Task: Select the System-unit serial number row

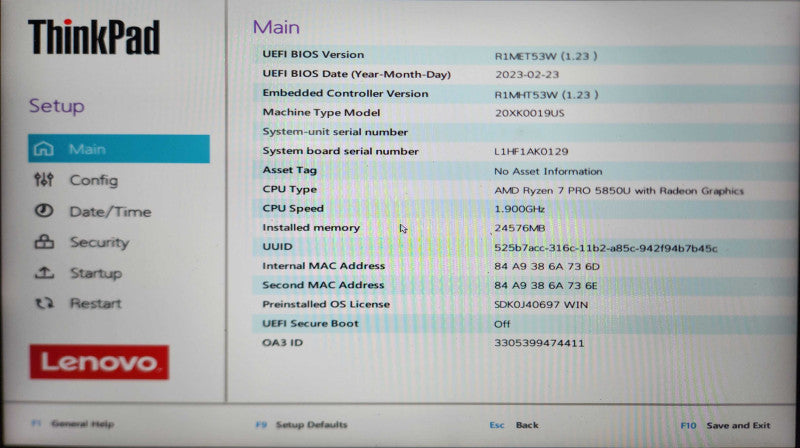Action: point(523,132)
